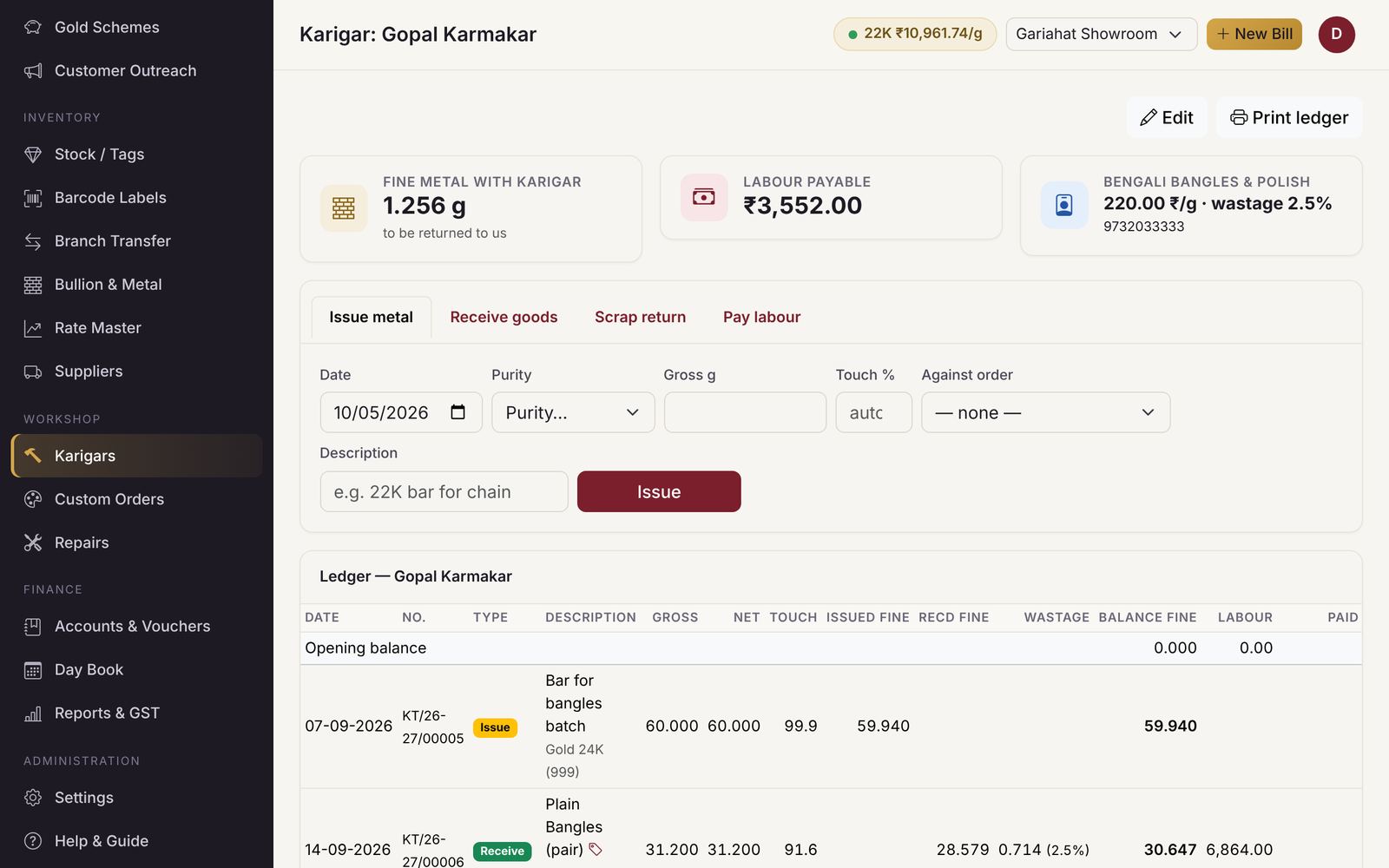Click the Custom Orders palette icon

click(33, 499)
